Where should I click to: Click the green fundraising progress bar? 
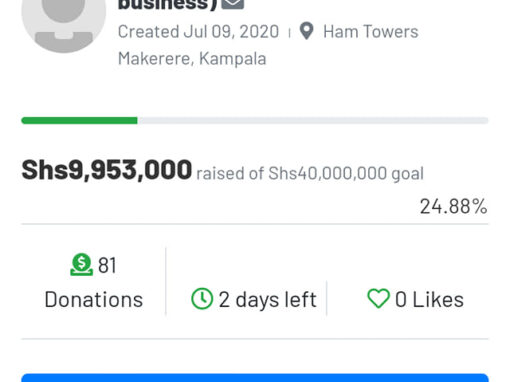click(79, 120)
